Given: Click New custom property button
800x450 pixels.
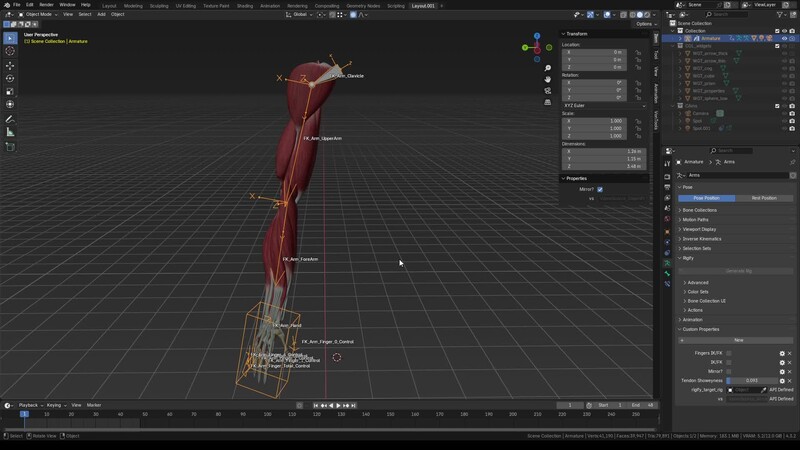Looking at the screenshot, I should (x=738, y=340).
